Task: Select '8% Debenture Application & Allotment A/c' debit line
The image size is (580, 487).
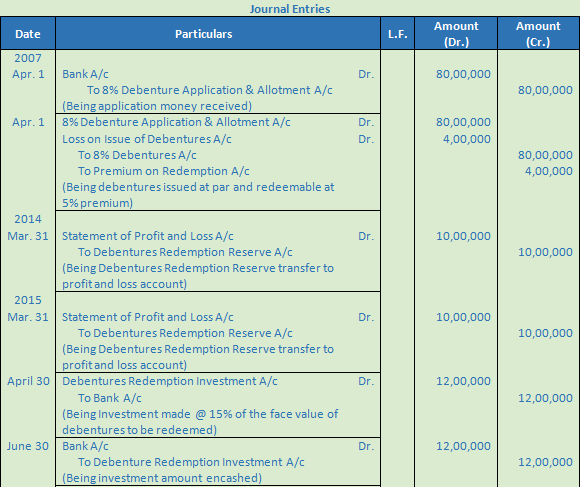Action: (176, 122)
